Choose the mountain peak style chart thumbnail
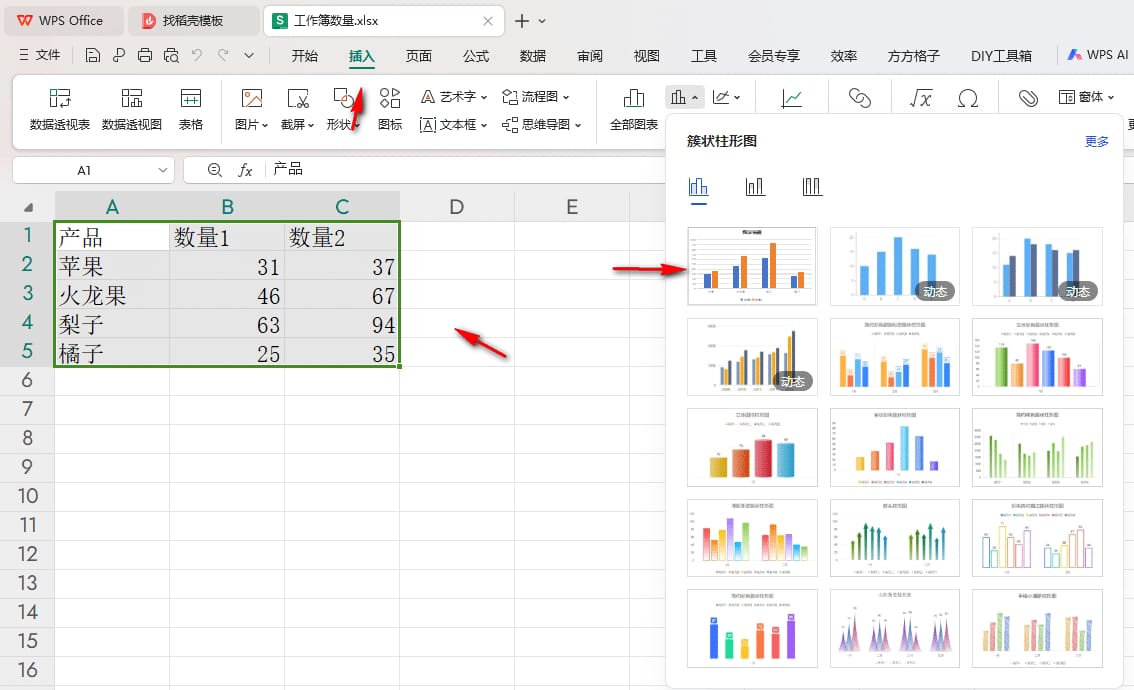This screenshot has height=690, width=1134. point(895,628)
